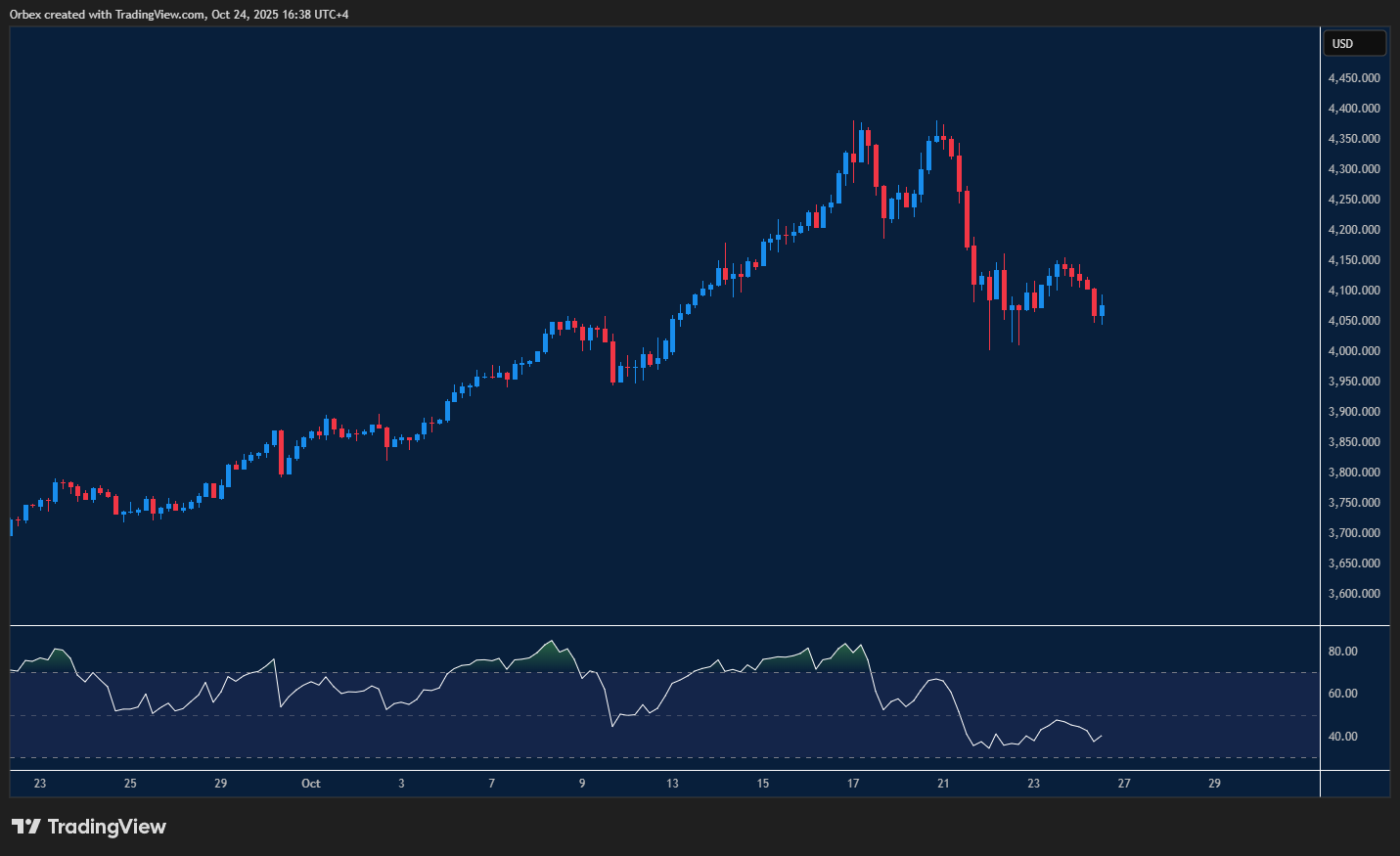This screenshot has width=1400, height=856.
Task: Click the 40.00 RSI scale label
Action: click(1342, 737)
